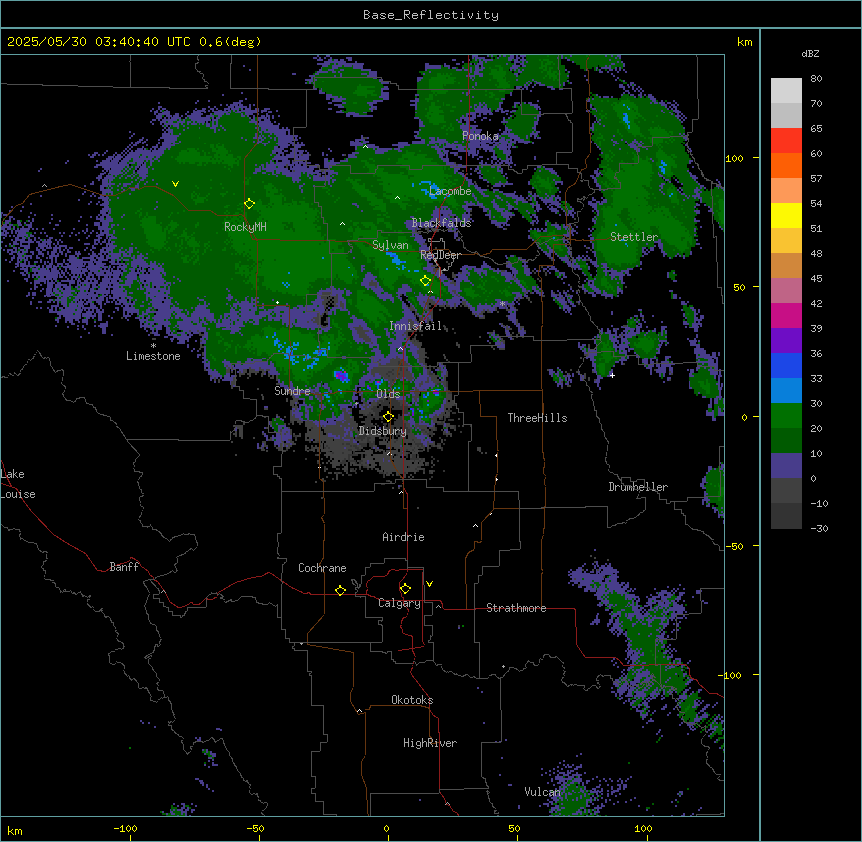Click the yellow 54 dBZ legend swatch
This screenshot has height=842, width=862.
[786, 215]
